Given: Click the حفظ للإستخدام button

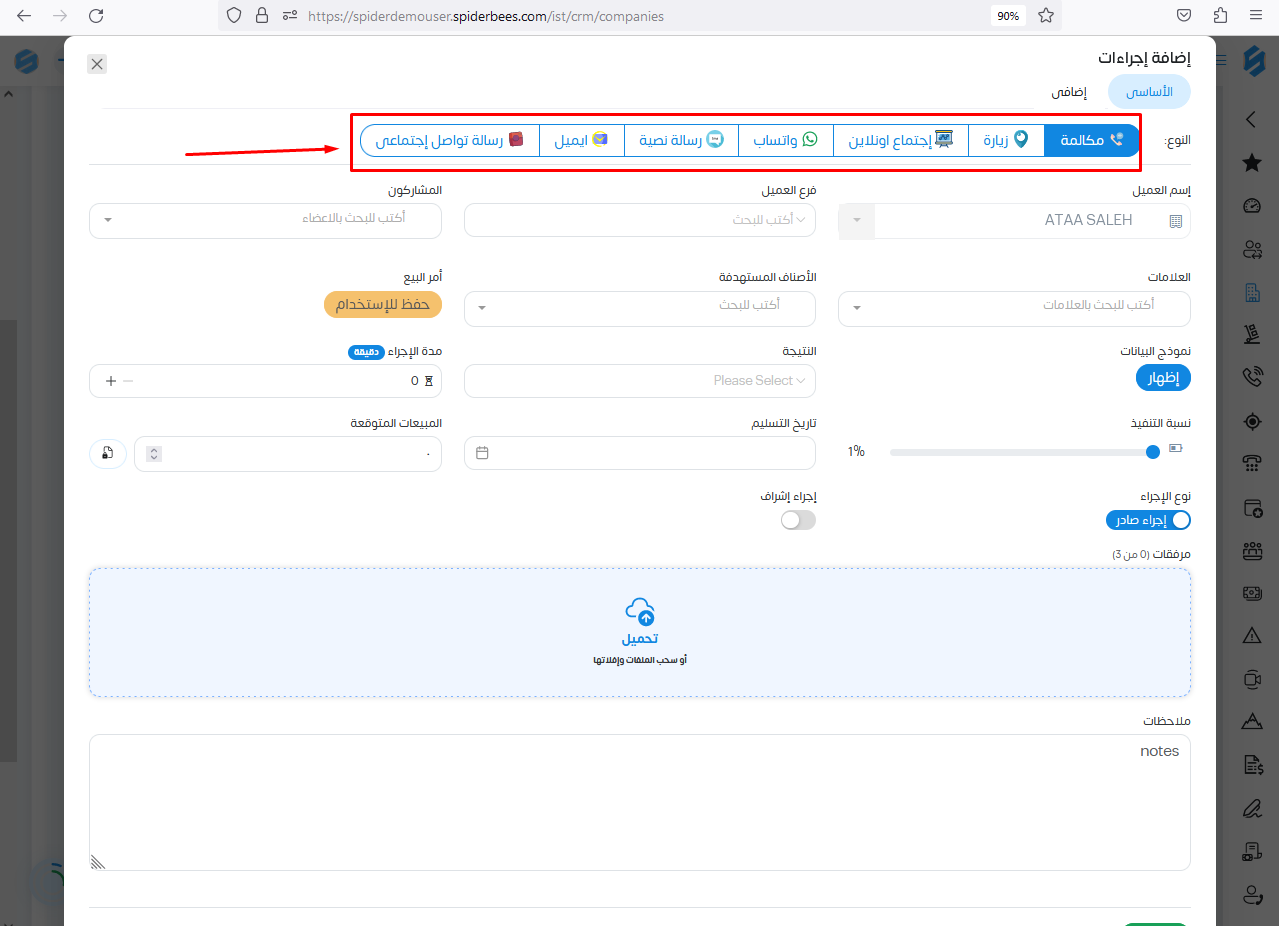Looking at the screenshot, I should tap(383, 305).
